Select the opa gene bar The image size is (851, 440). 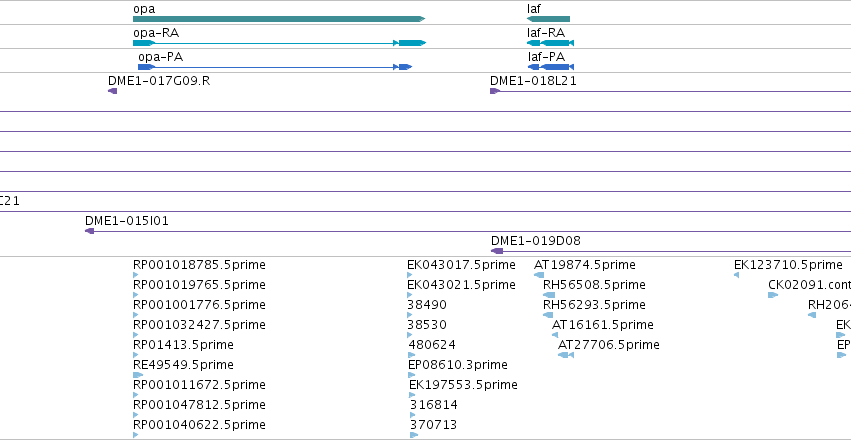tap(279, 19)
